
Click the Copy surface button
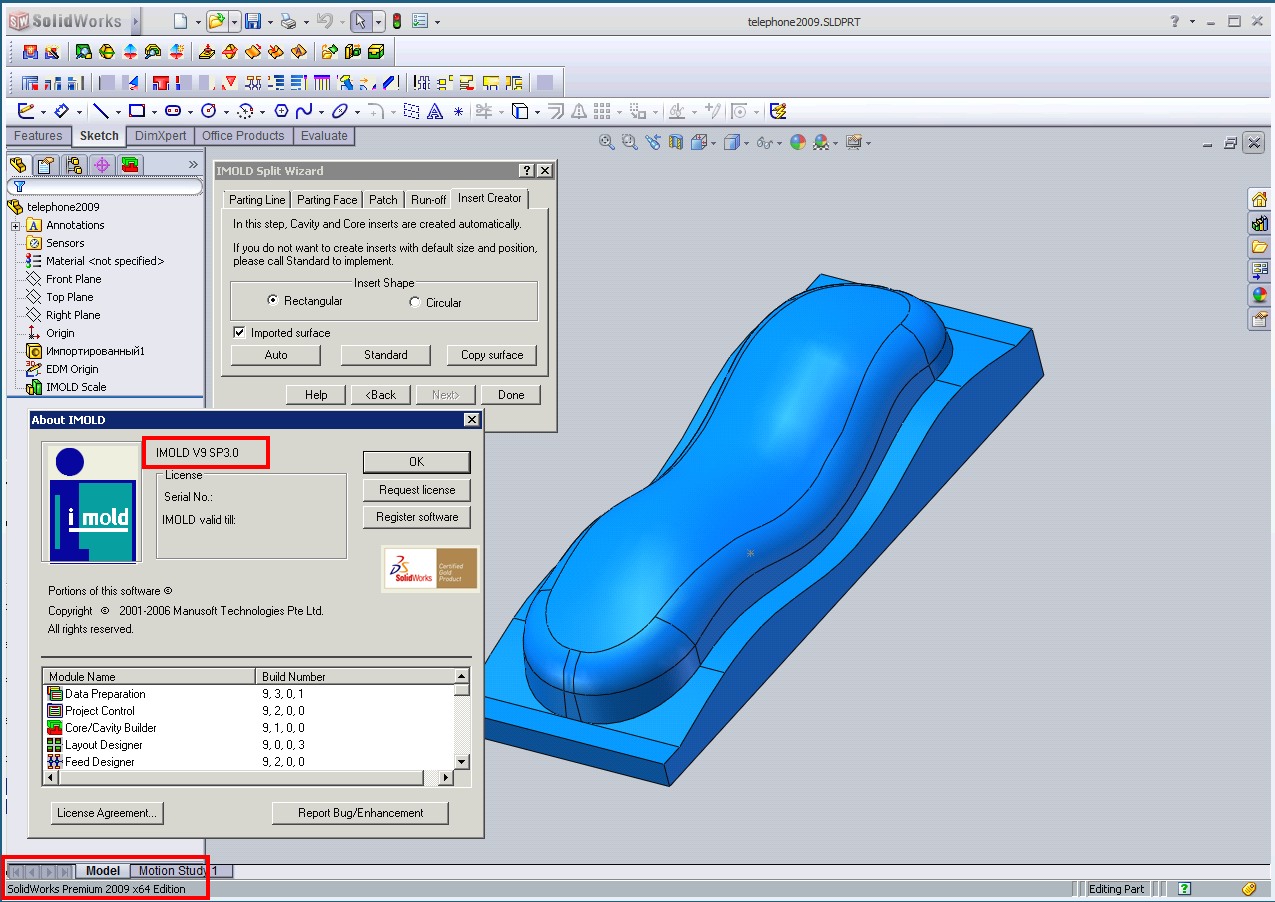coord(492,355)
